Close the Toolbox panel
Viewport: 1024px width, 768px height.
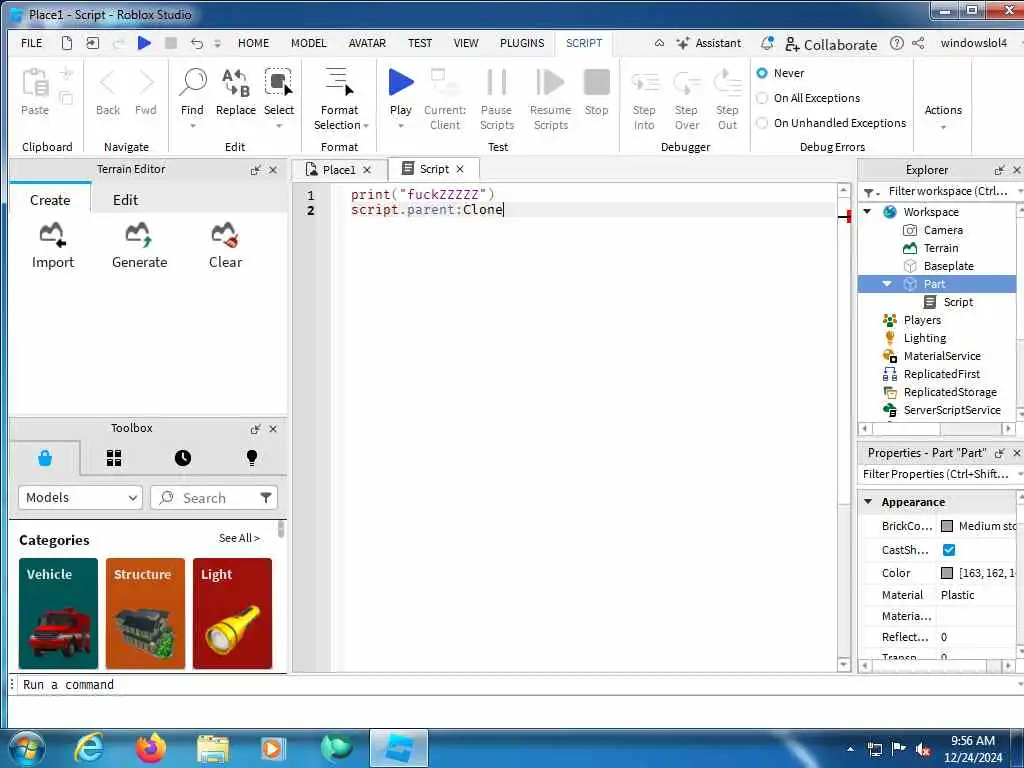point(273,429)
